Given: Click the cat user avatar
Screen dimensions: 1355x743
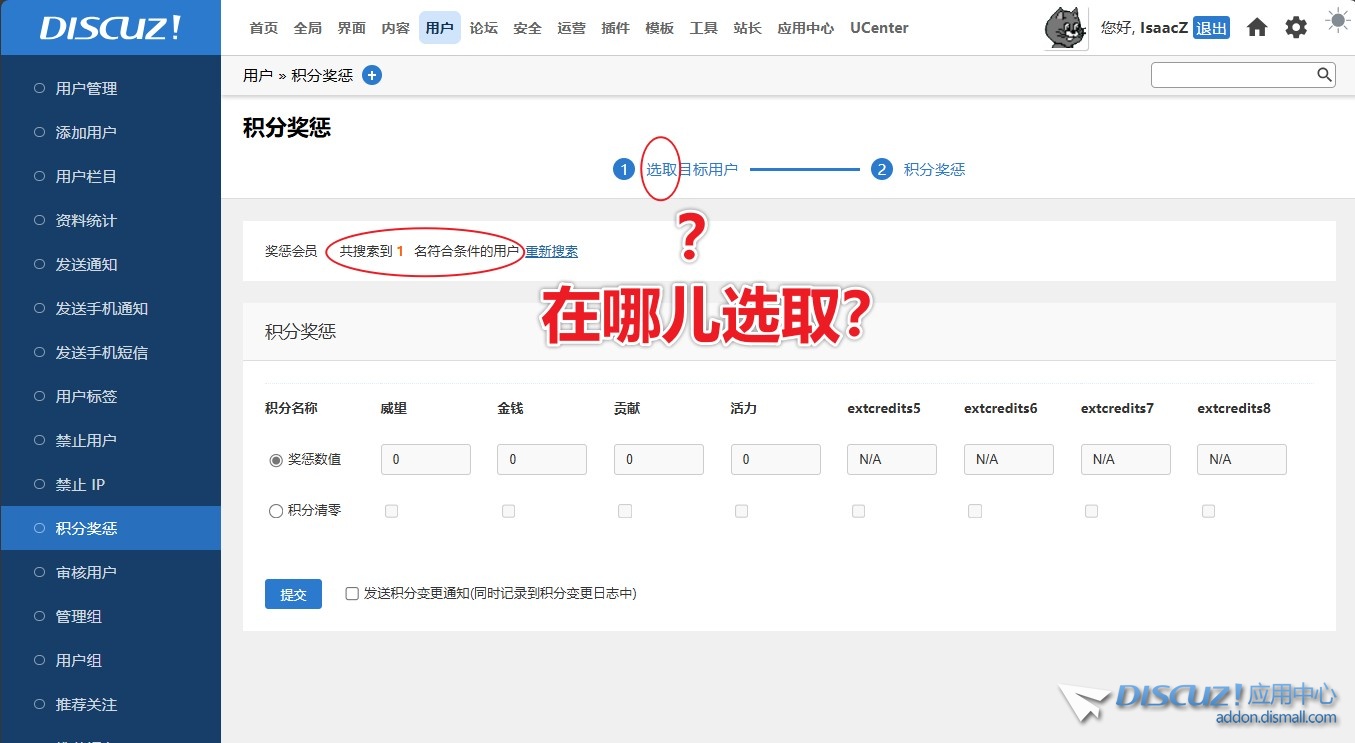Looking at the screenshot, I should [1066, 28].
